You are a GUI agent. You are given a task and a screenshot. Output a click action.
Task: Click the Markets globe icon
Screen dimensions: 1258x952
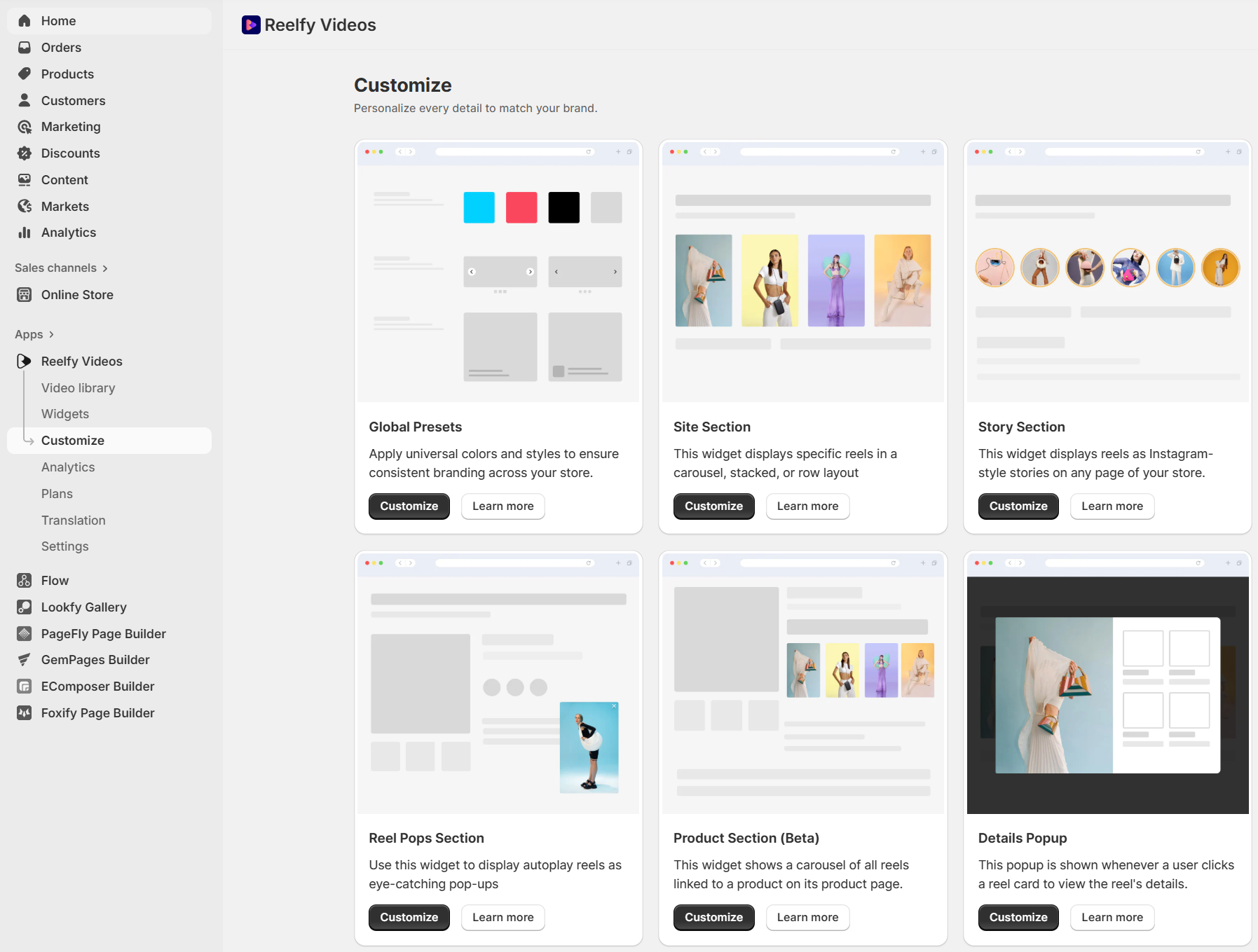(x=25, y=206)
